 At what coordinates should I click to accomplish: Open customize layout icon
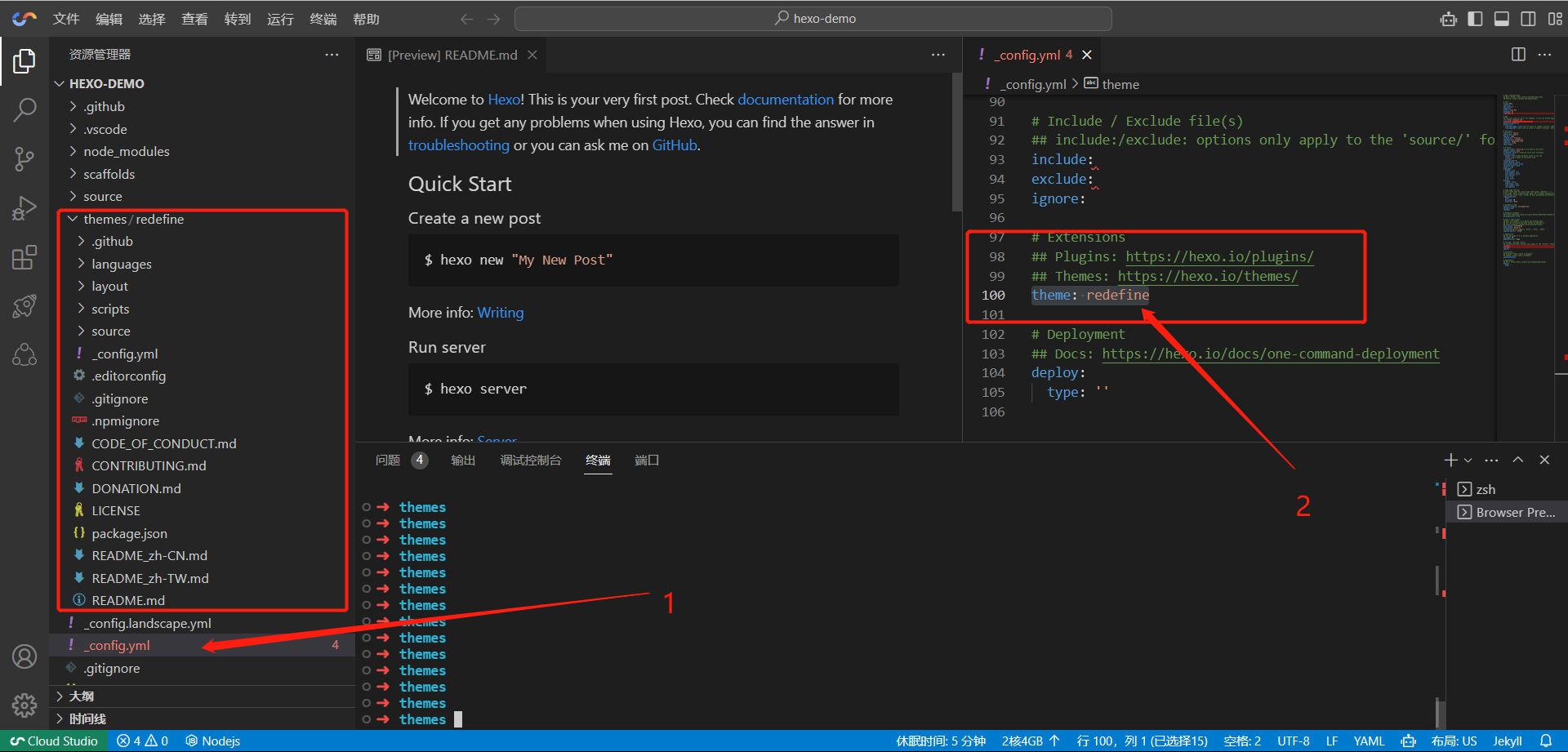pos(1555,19)
